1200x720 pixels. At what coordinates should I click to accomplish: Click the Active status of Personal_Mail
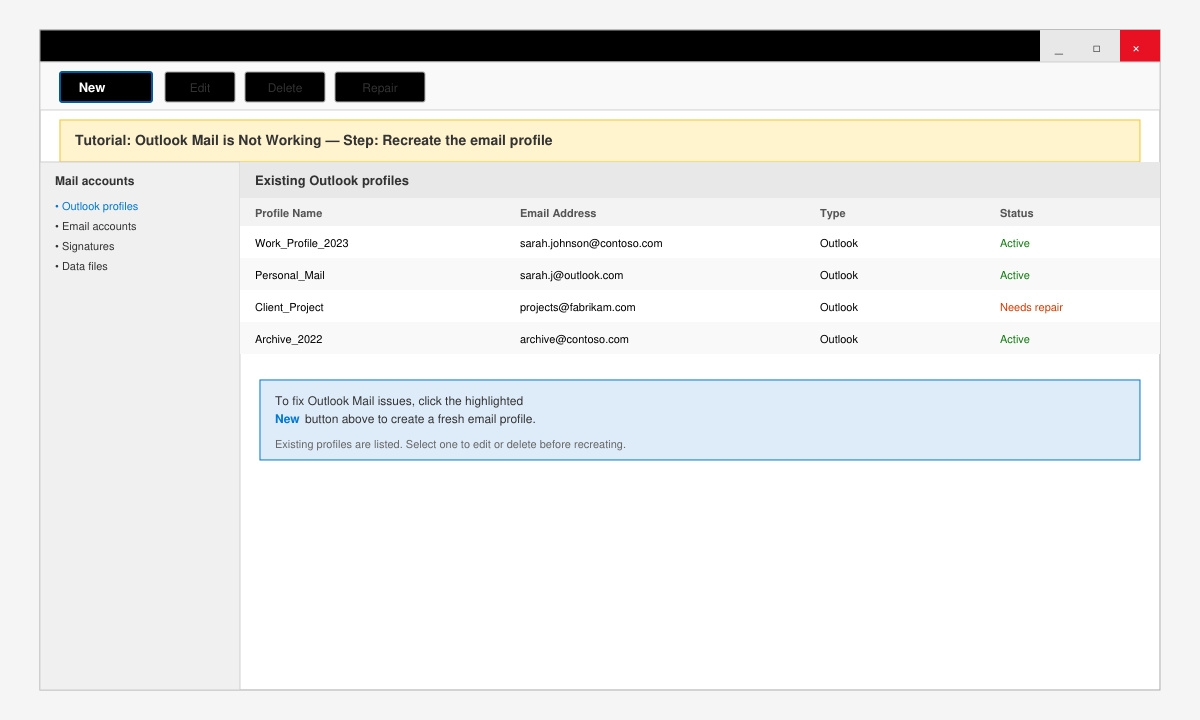(1014, 275)
